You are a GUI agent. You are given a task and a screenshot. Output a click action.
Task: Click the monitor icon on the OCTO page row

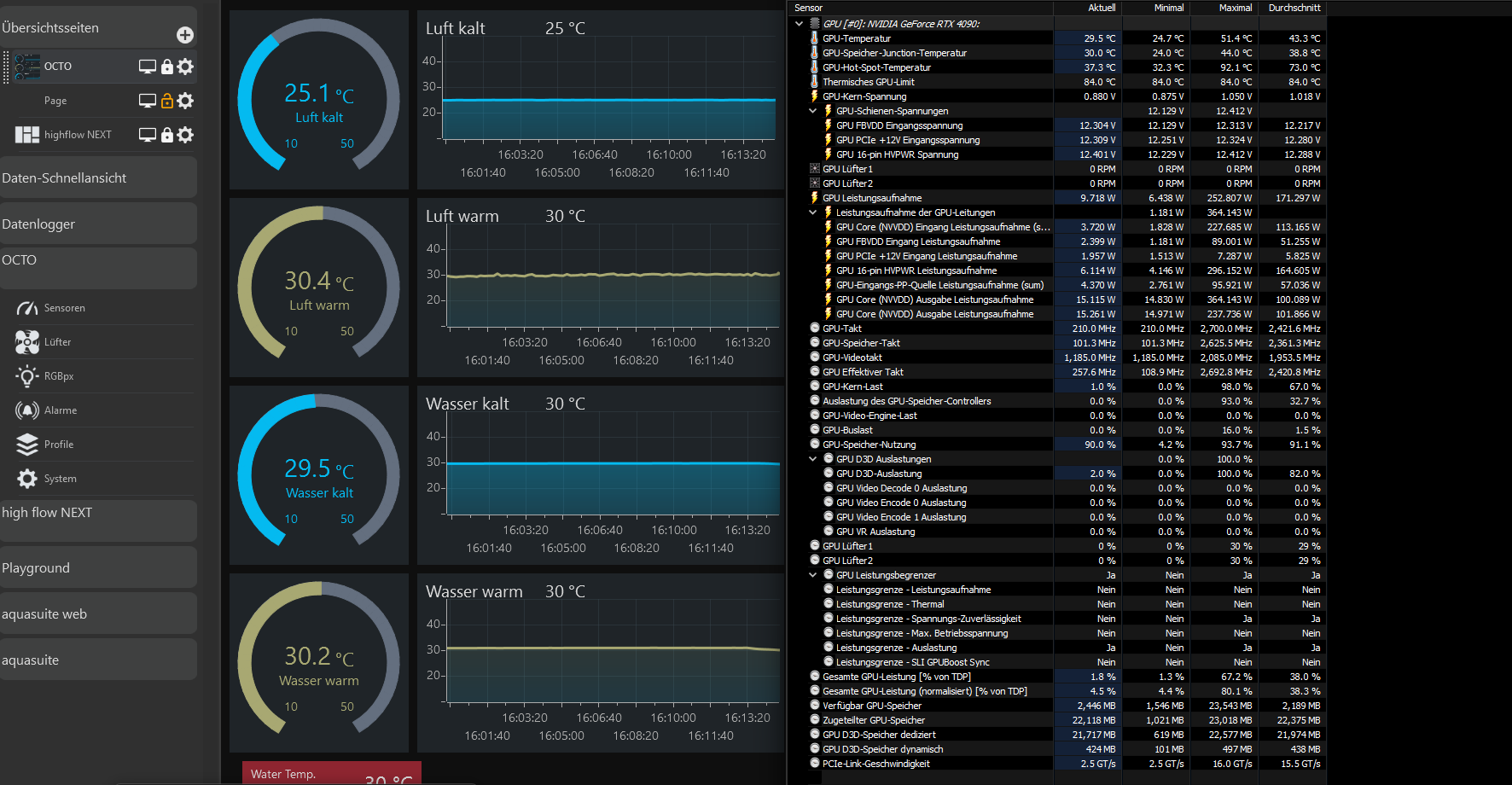(147, 66)
